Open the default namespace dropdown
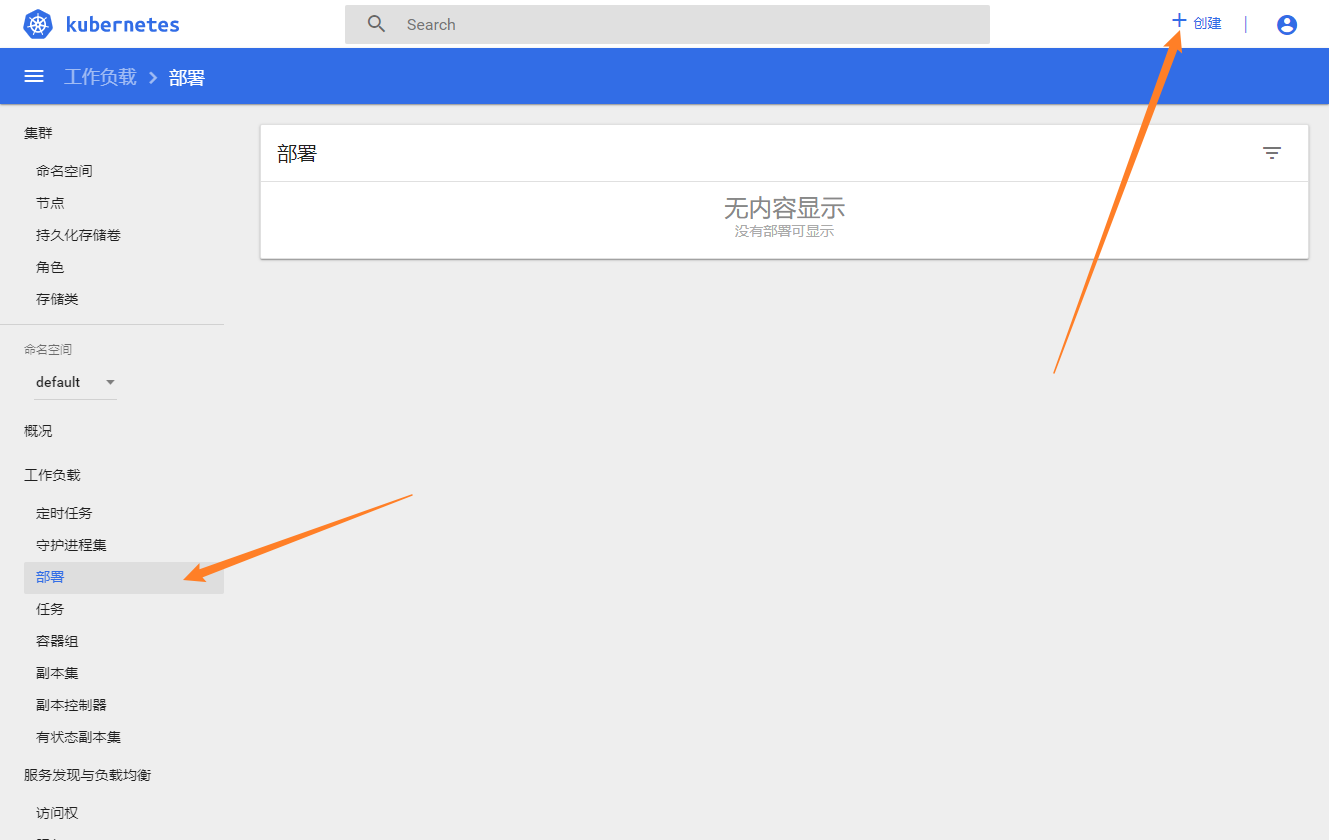The height and width of the screenshot is (840, 1329). (x=75, y=382)
